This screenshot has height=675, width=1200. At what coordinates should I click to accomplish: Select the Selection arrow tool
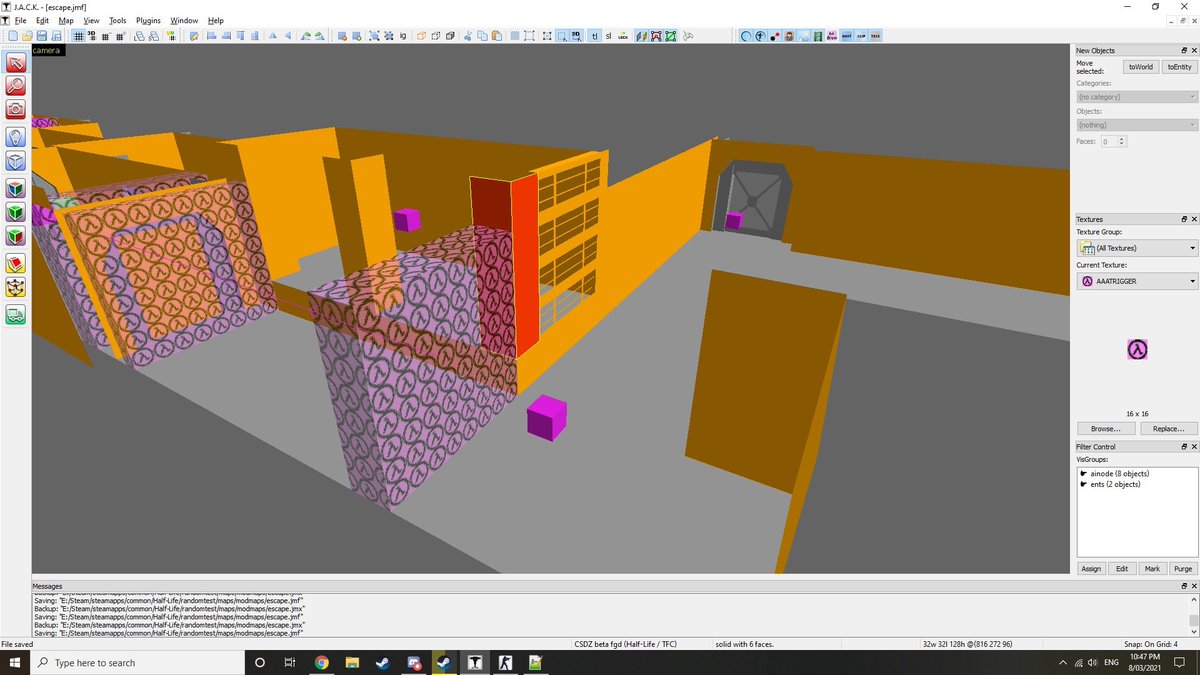coord(16,63)
